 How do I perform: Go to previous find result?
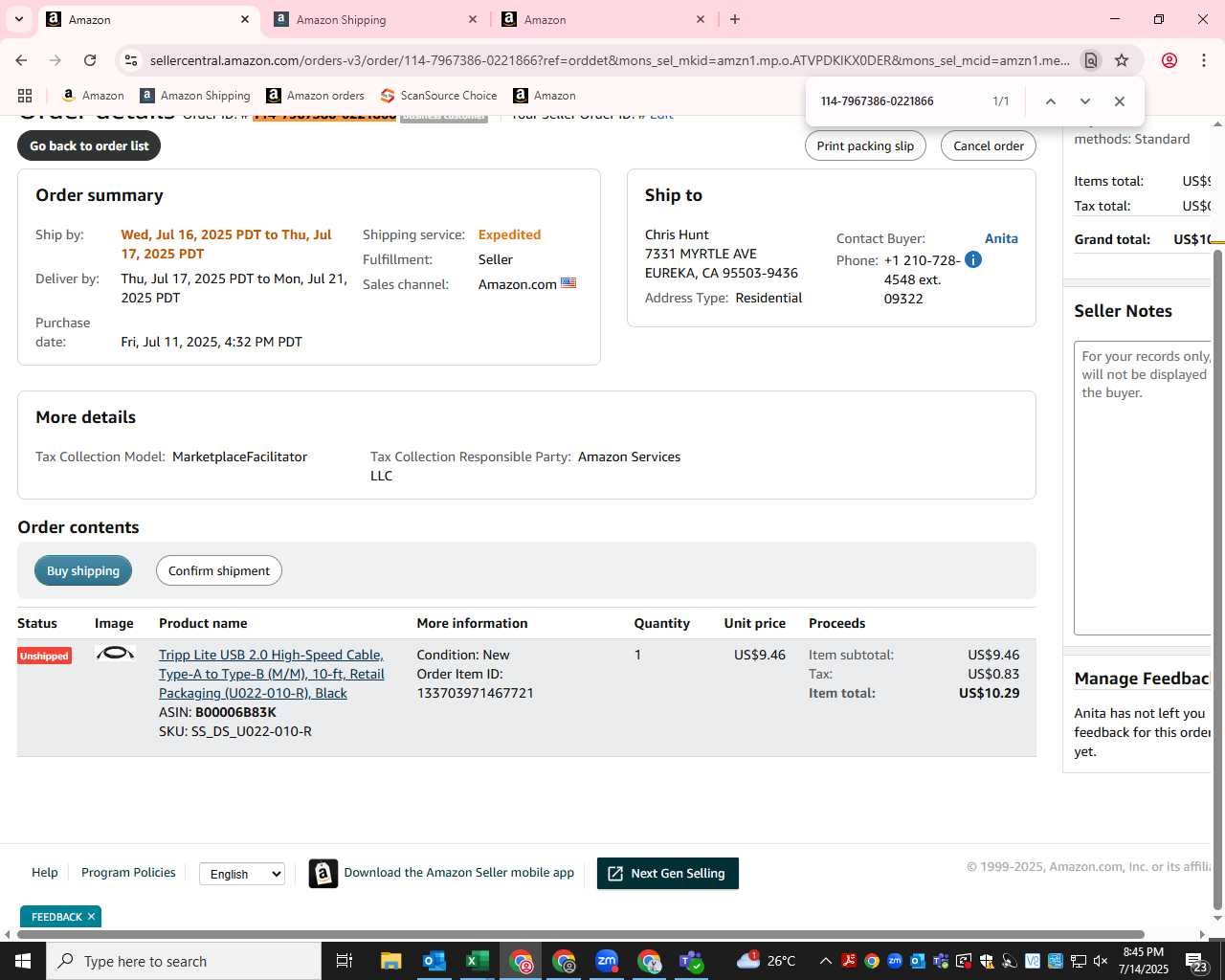1050,101
